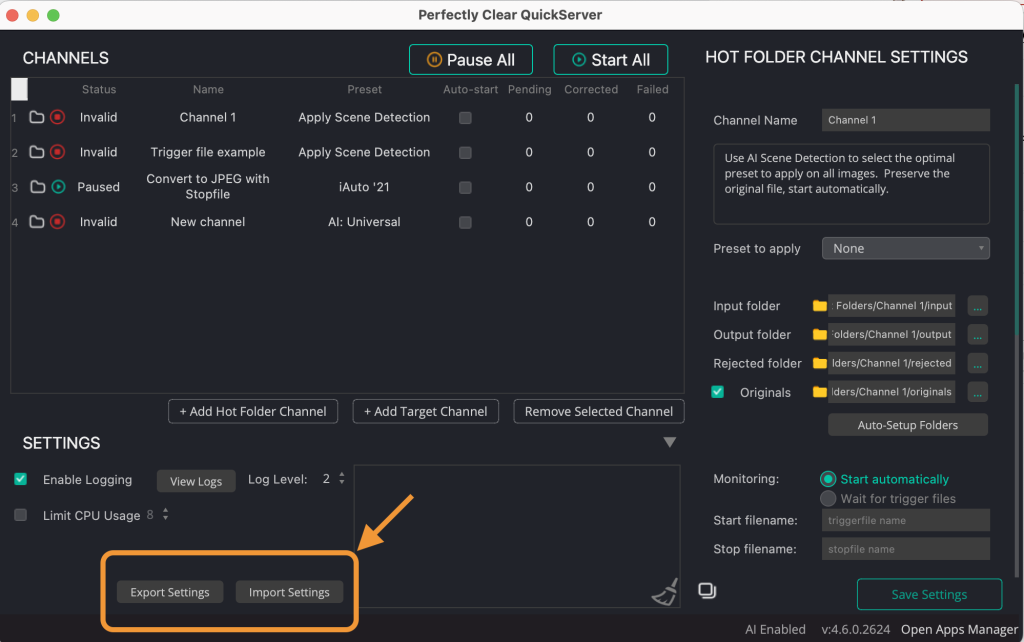Click yellow folder icon beside Input folder
Screen dimensions: 1024x642
[x=820, y=306]
